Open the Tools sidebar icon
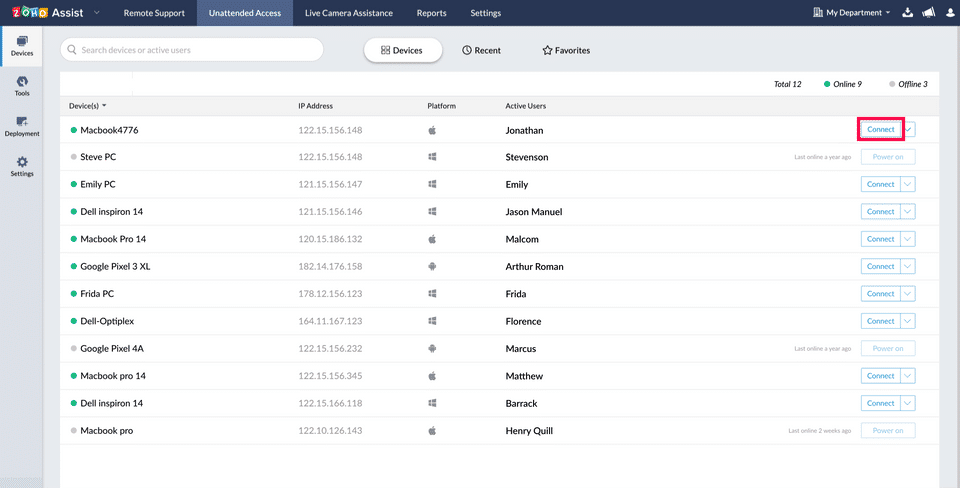The height and width of the screenshot is (488, 960). pyautogui.click(x=21, y=85)
